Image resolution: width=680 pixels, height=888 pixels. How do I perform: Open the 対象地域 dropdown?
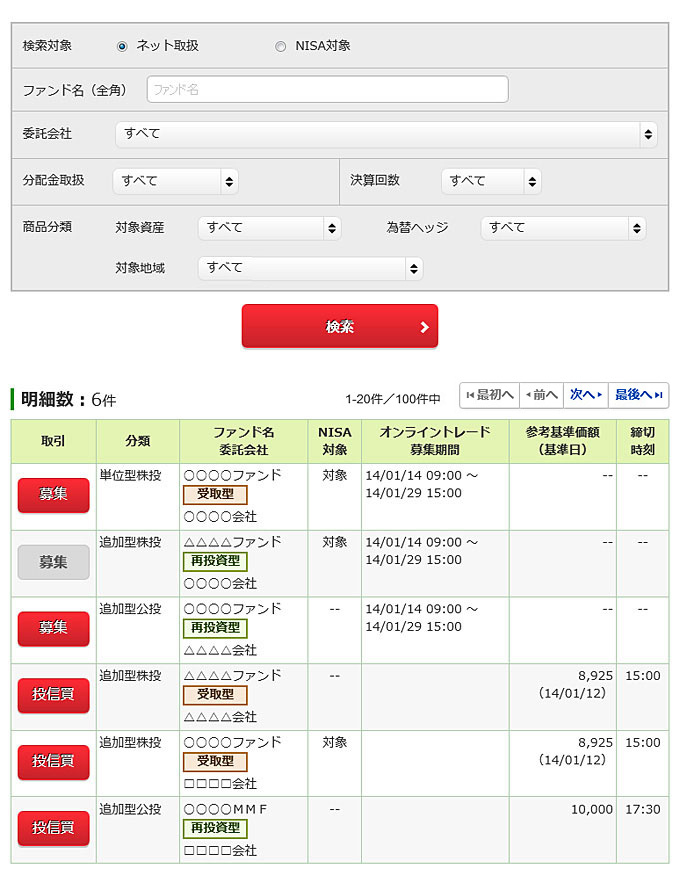[x=310, y=268]
